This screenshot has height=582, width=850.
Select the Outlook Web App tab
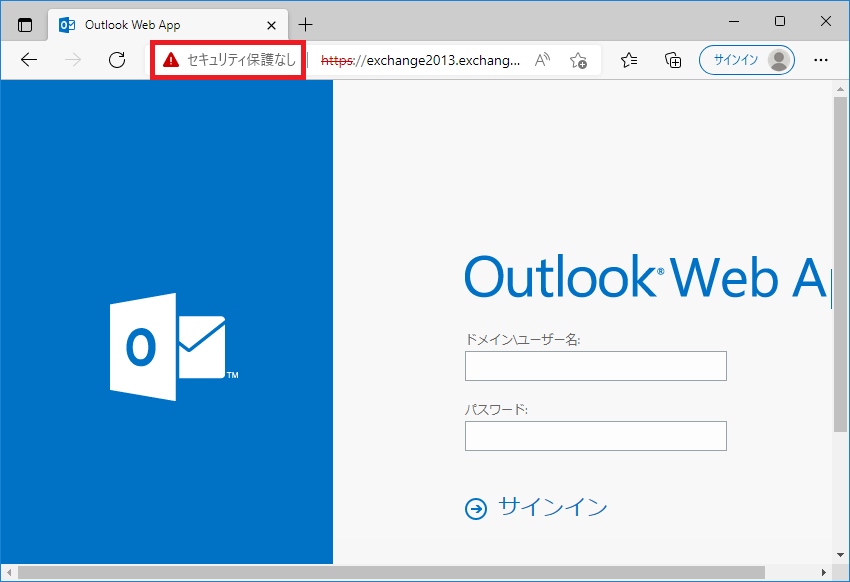168,25
